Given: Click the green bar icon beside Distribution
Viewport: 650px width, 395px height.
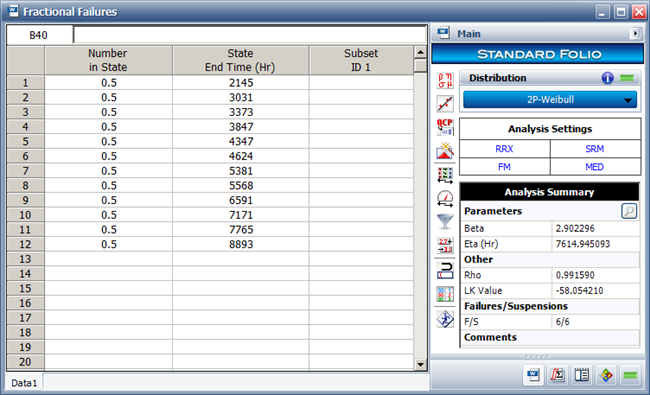Looking at the screenshot, I should tap(627, 78).
